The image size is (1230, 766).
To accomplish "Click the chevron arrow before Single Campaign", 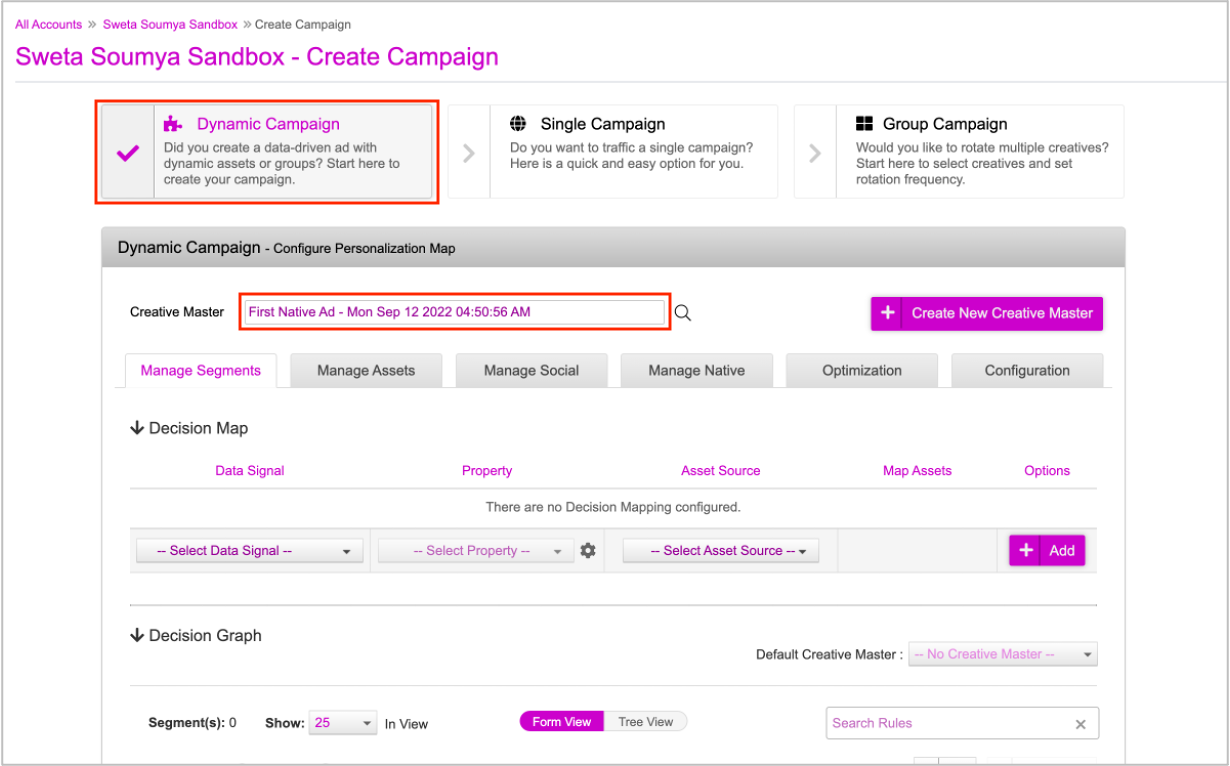I will coord(469,153).
